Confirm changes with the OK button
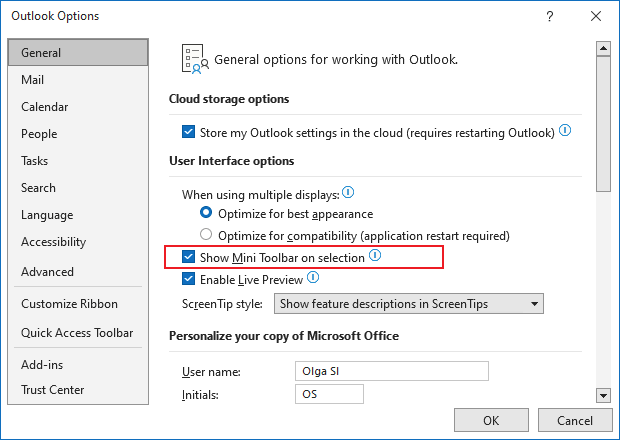The width and height of the screenshot is (620, 440). point(491,420)
